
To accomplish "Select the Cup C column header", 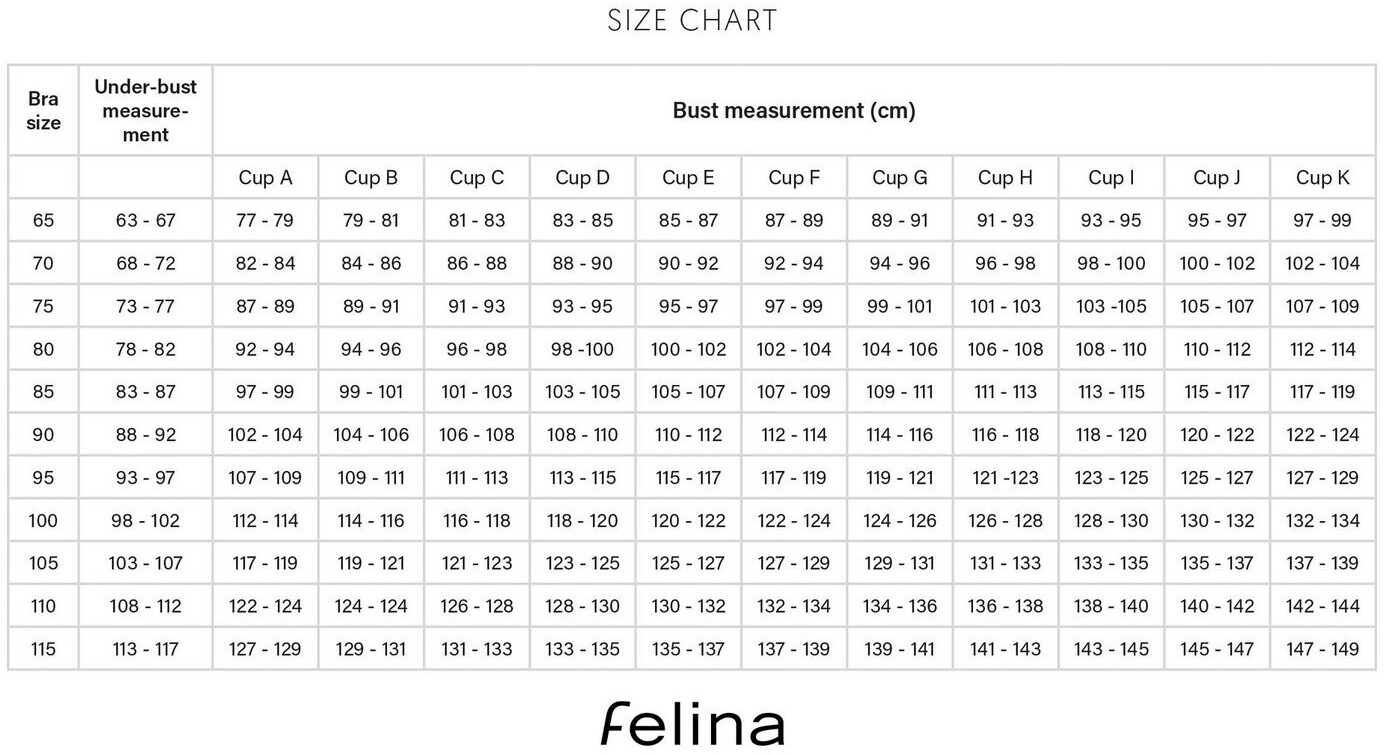I will 477,178.
